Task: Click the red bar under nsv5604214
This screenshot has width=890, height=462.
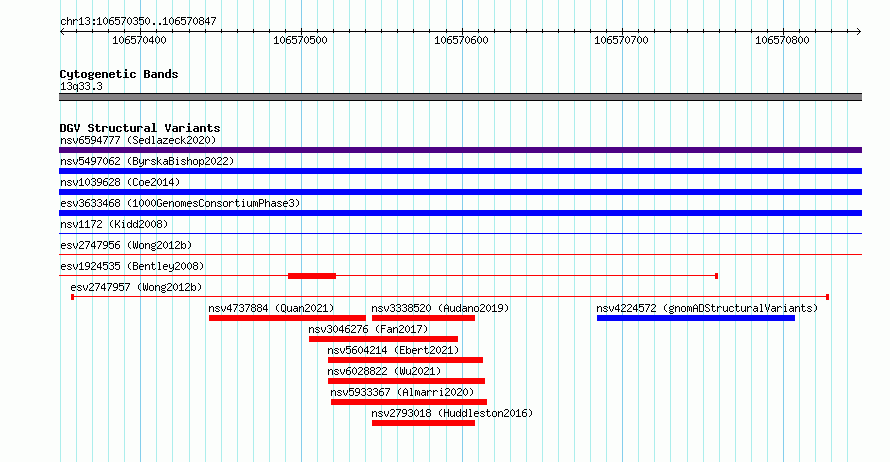Action: [405, 360]
